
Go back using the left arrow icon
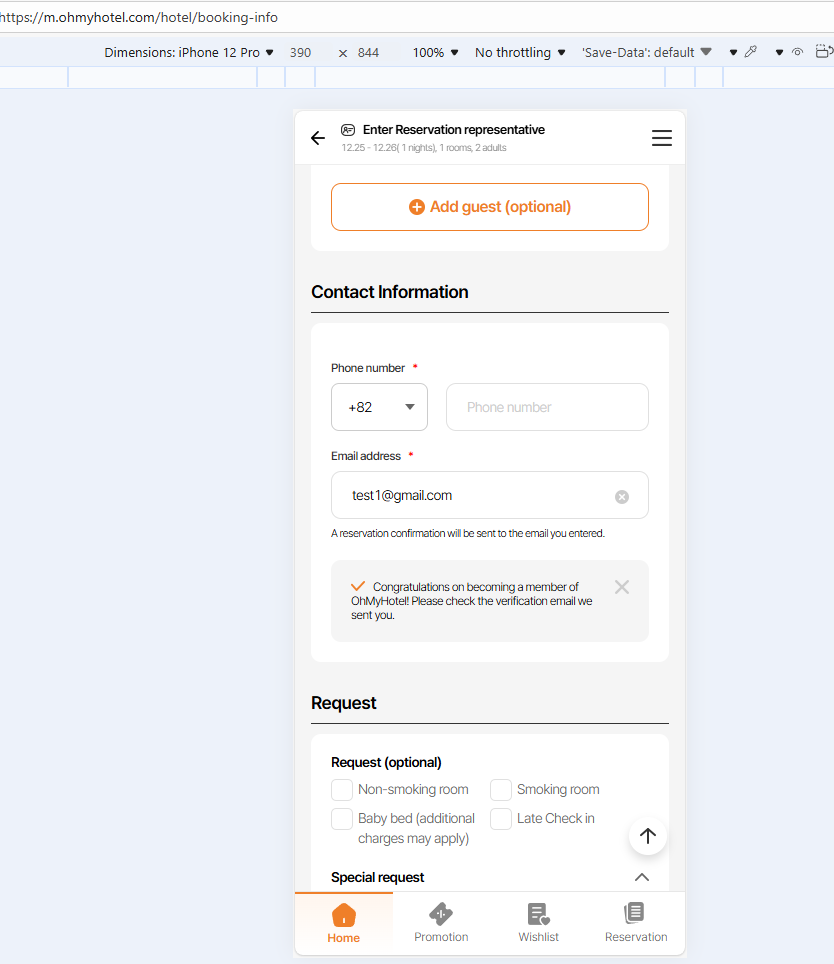(x=318, y=138)
